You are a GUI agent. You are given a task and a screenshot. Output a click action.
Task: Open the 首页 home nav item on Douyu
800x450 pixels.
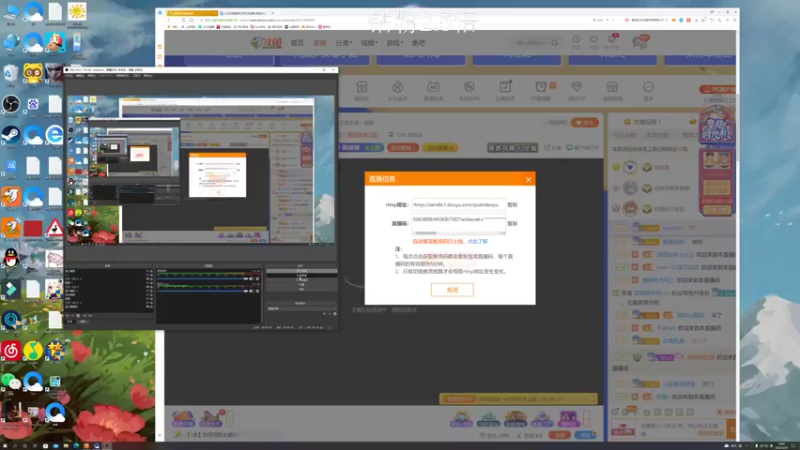click(297, 43)
